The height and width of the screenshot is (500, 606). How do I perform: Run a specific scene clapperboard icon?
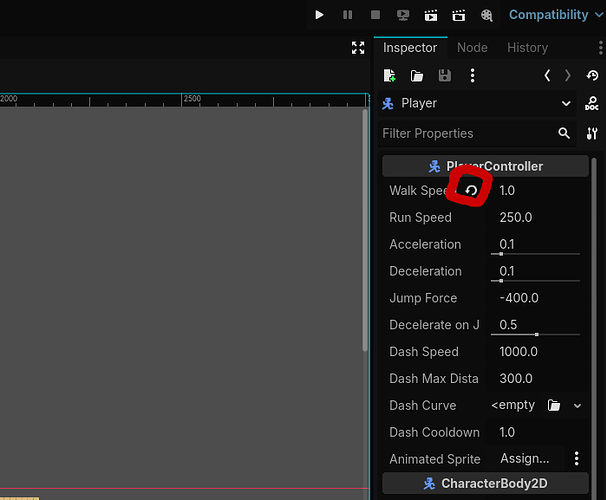(x=459, y=15)
